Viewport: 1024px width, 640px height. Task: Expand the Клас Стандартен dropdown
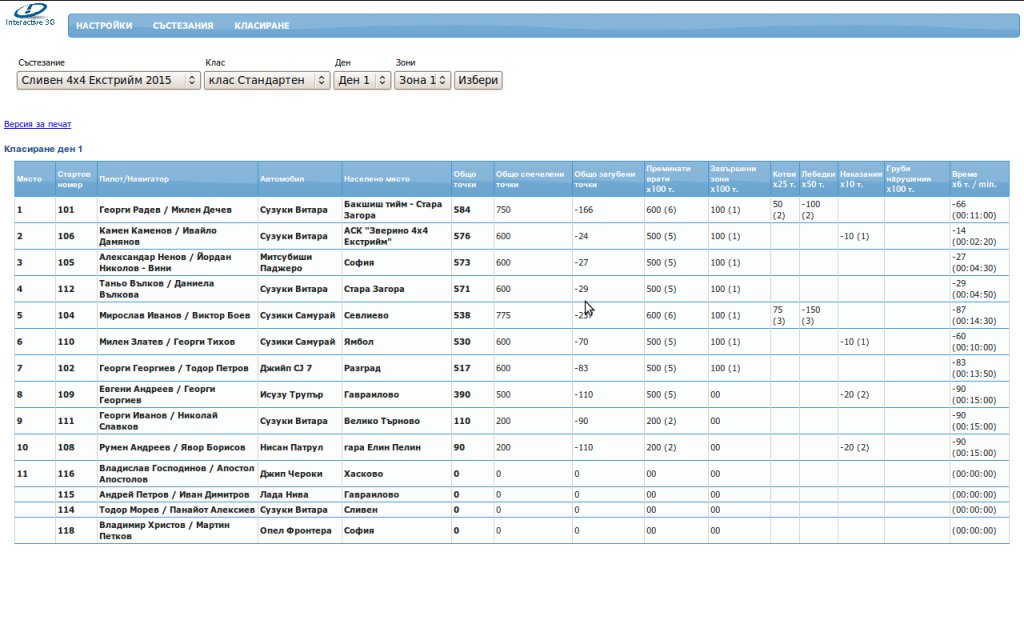[266, 80]
